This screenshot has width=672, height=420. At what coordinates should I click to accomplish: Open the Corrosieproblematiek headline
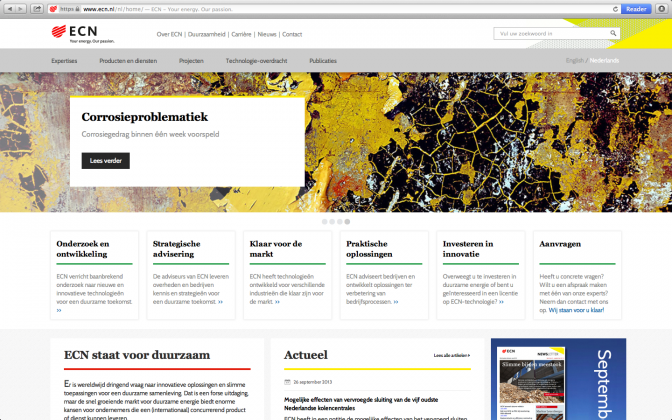[x=145, y=117]
